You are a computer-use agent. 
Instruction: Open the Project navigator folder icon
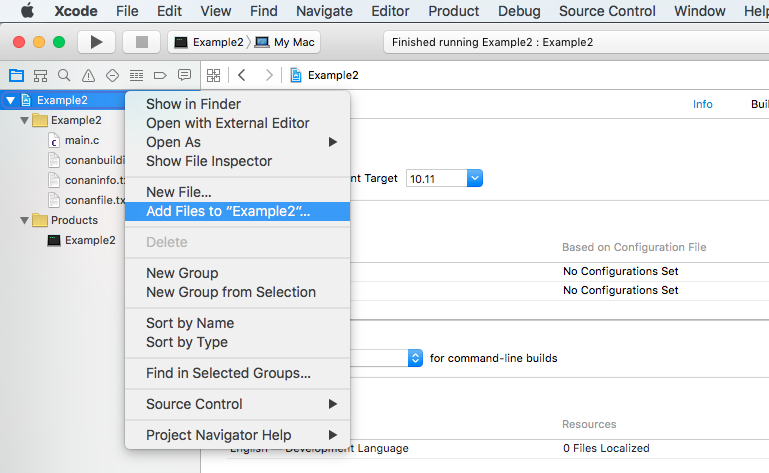coord(16,76)
